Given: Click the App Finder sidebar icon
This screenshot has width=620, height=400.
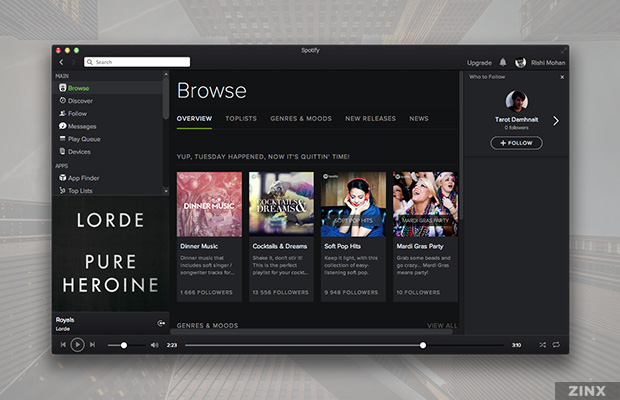Looking at the screenshot, I should 62,177.
